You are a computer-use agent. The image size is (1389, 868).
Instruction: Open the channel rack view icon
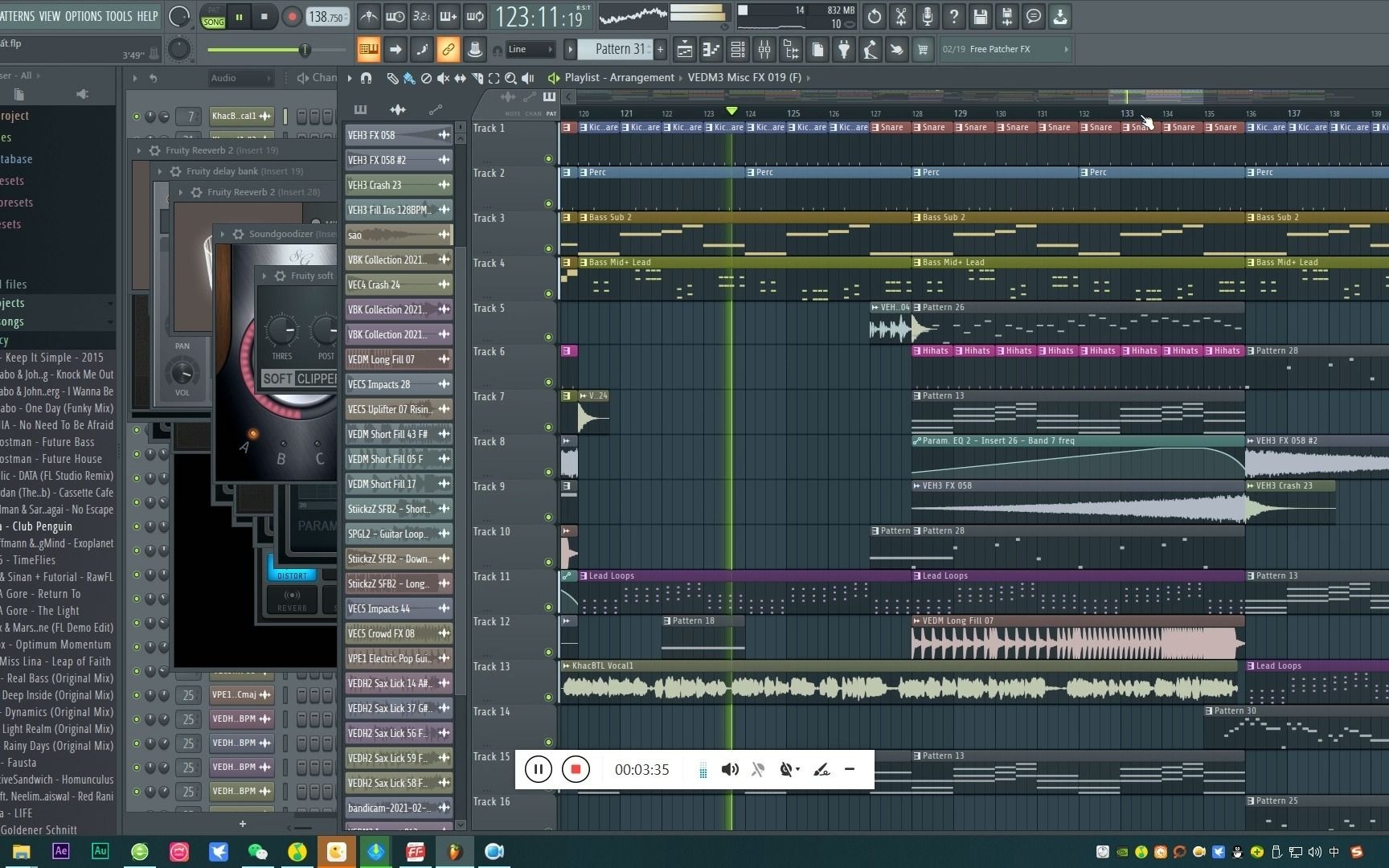tap(737, 50)
